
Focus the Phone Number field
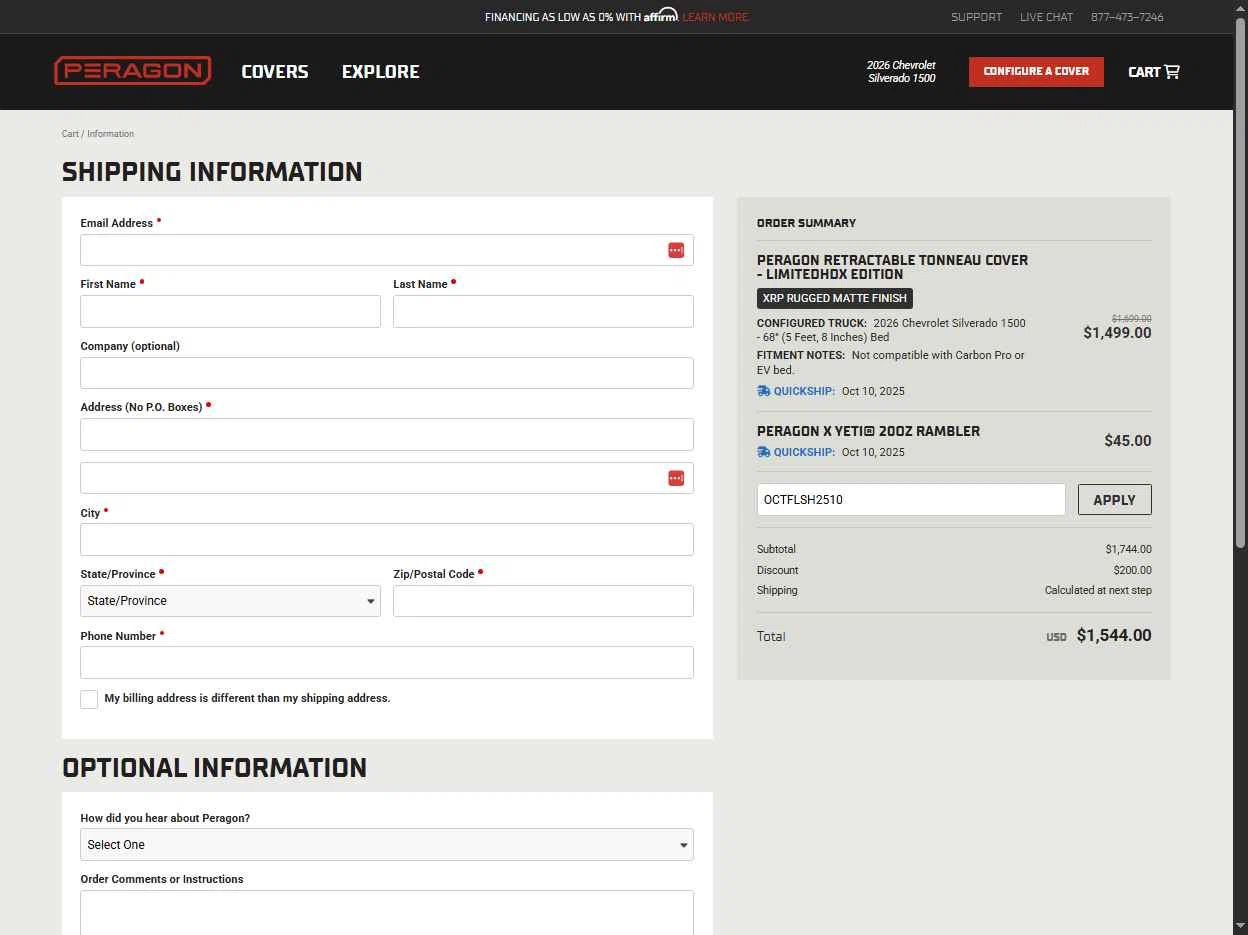pos(387,663)
